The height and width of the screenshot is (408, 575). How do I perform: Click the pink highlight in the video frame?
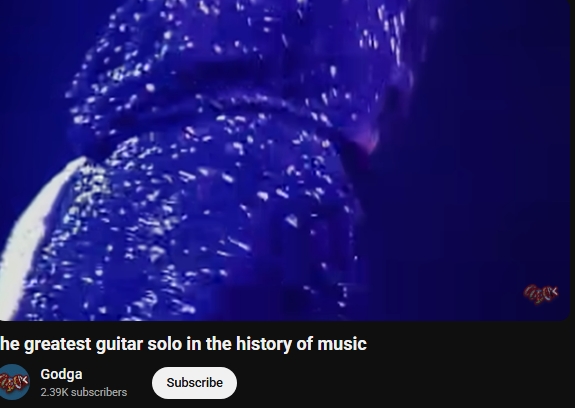369,141
